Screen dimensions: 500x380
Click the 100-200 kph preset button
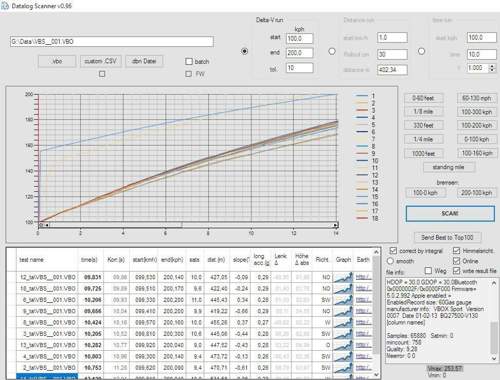pyautogui.click(x=476, y=125)
